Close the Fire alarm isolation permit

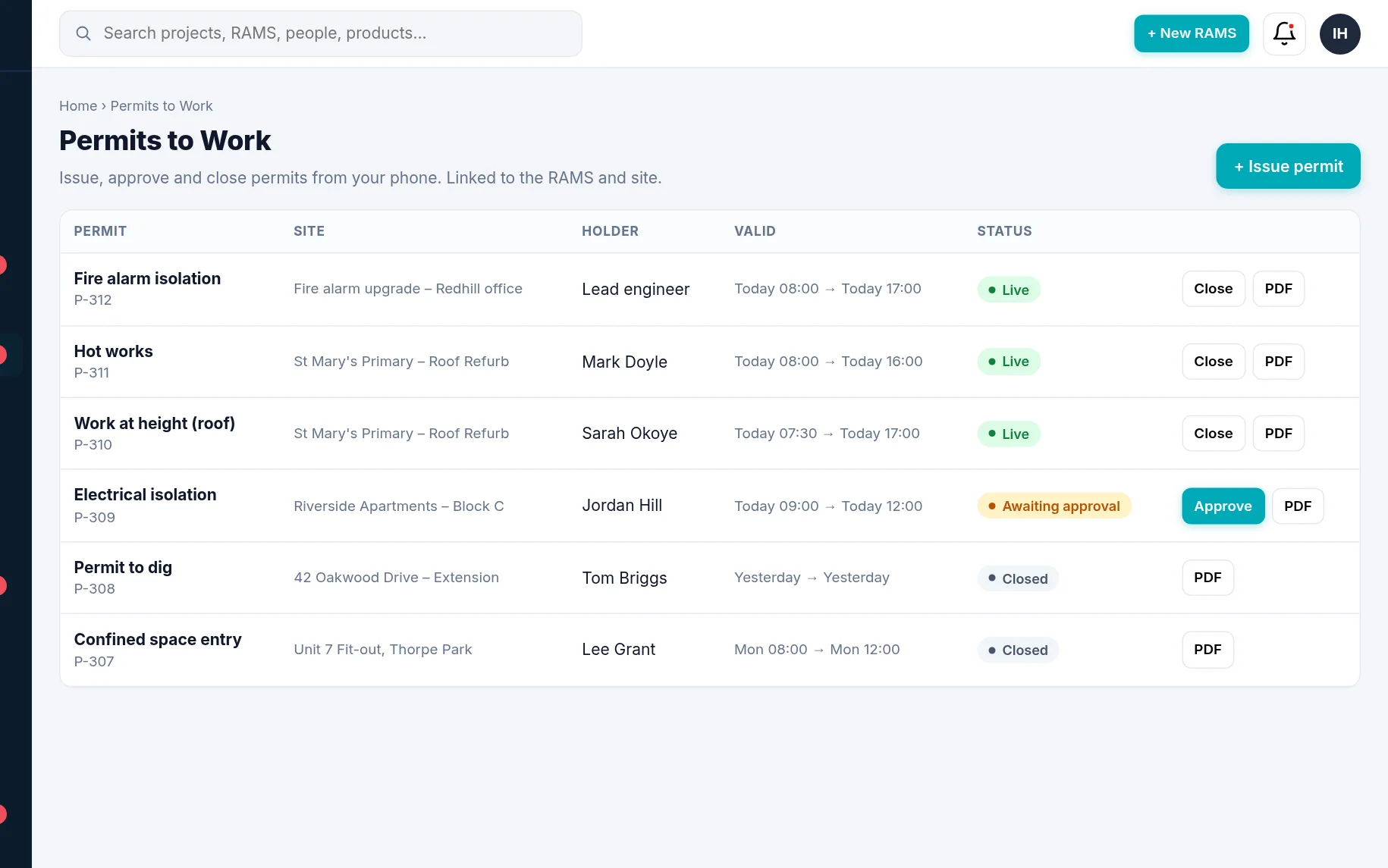(1214, 289)
